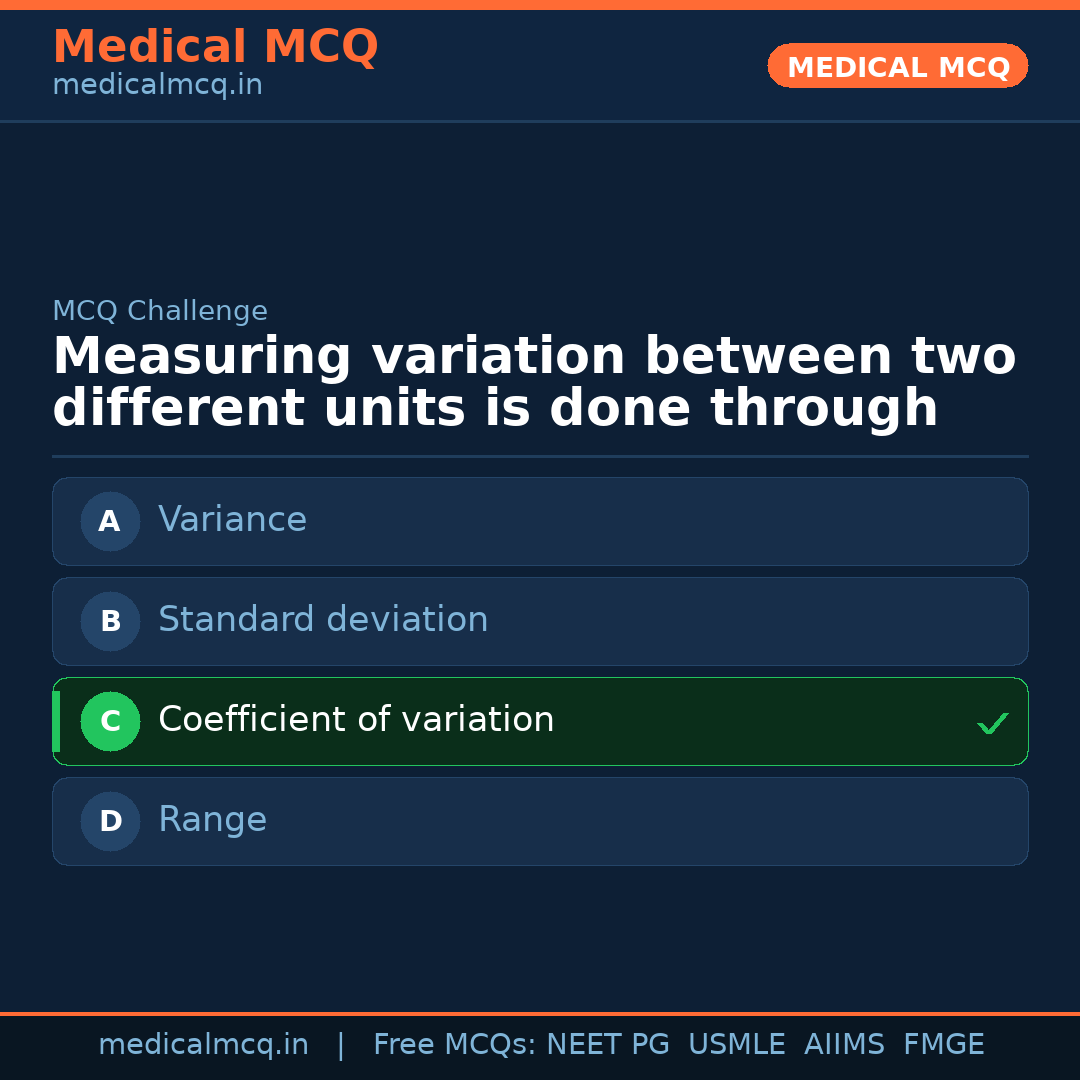Click the MCQ Challenge label

160,311
